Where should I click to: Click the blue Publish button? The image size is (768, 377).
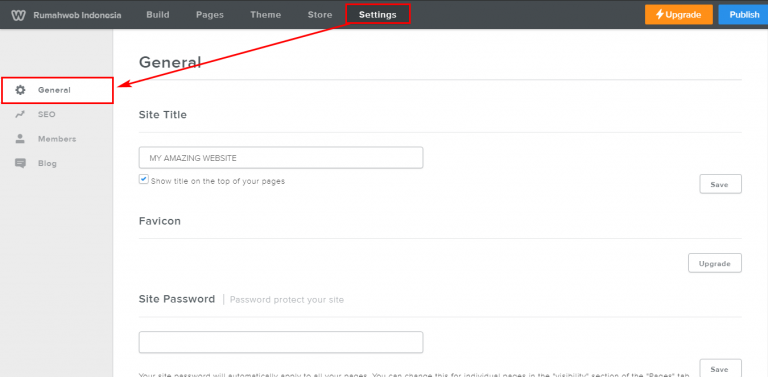point(744,15)
